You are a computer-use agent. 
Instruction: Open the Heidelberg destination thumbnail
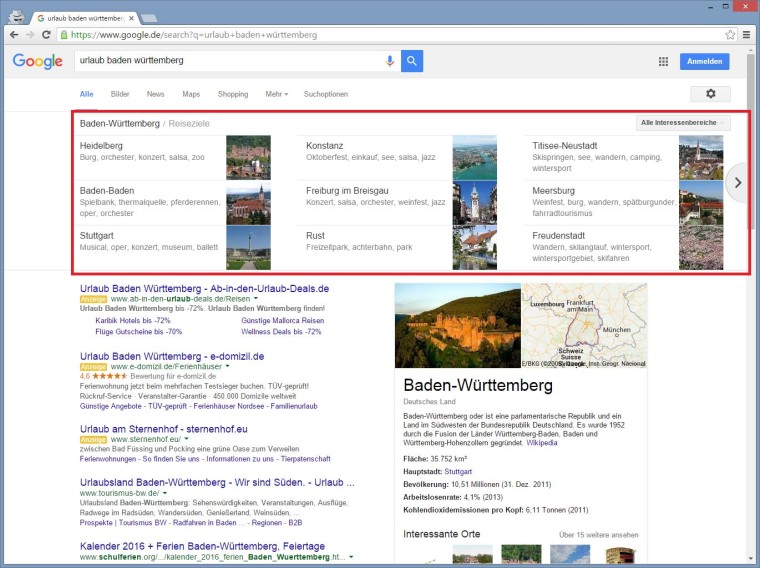click(x=249, y=158)
